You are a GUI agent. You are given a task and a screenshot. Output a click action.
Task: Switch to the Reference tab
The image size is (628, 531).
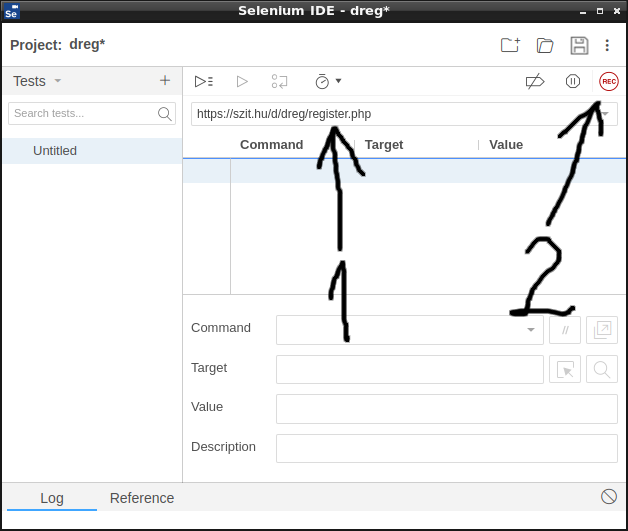pyautogui.click(x=142, y=498)
